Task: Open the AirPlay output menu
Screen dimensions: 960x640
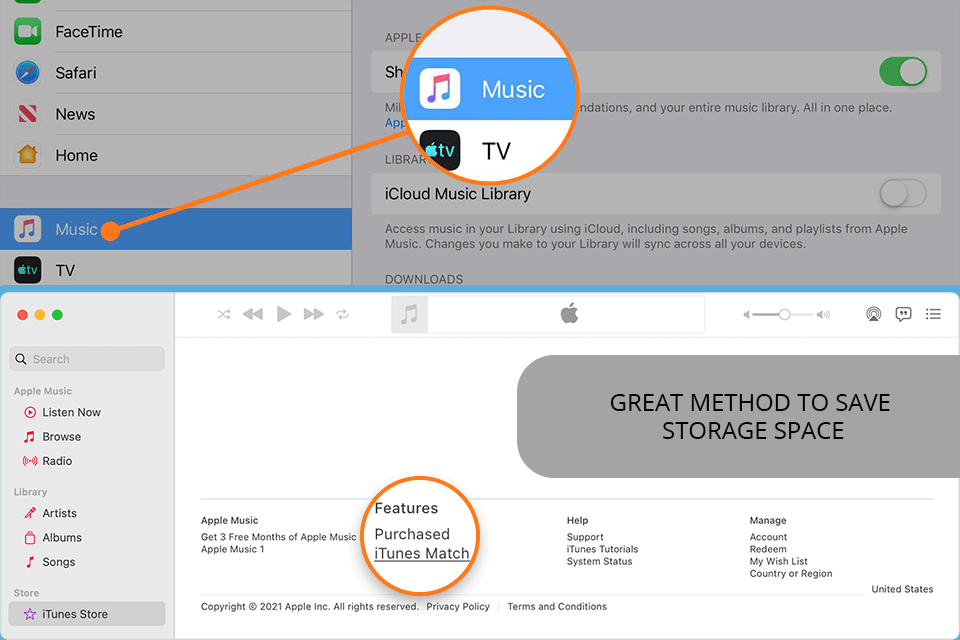Action: point(873,314)
